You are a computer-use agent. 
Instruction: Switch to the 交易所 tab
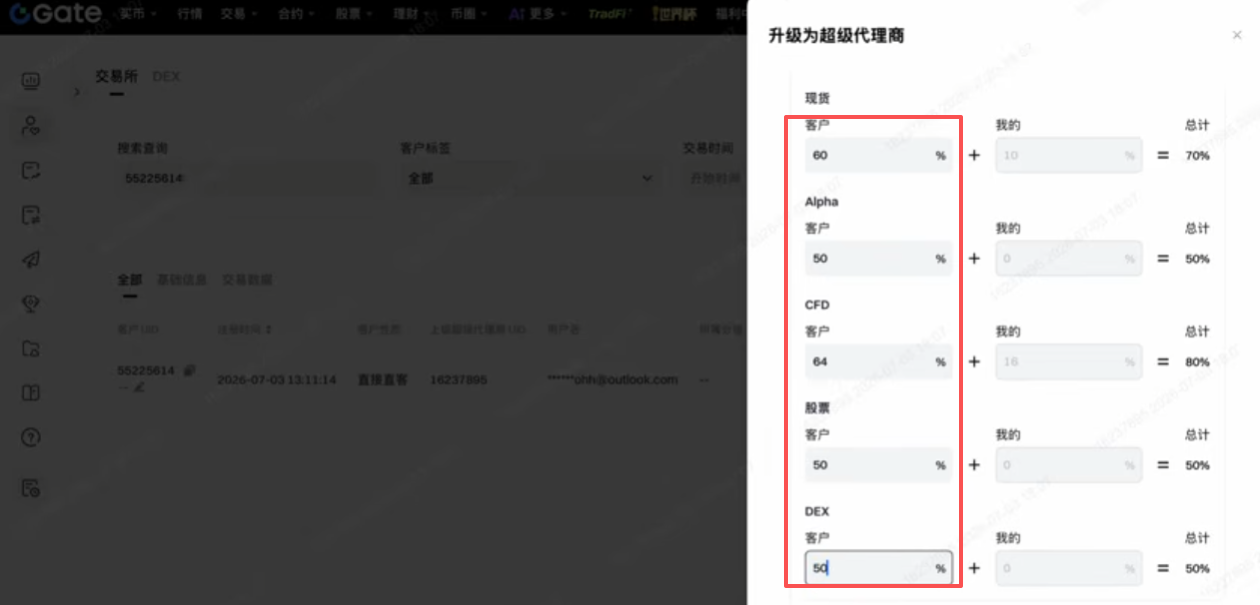pyautogui.click(x=116, y=76)
